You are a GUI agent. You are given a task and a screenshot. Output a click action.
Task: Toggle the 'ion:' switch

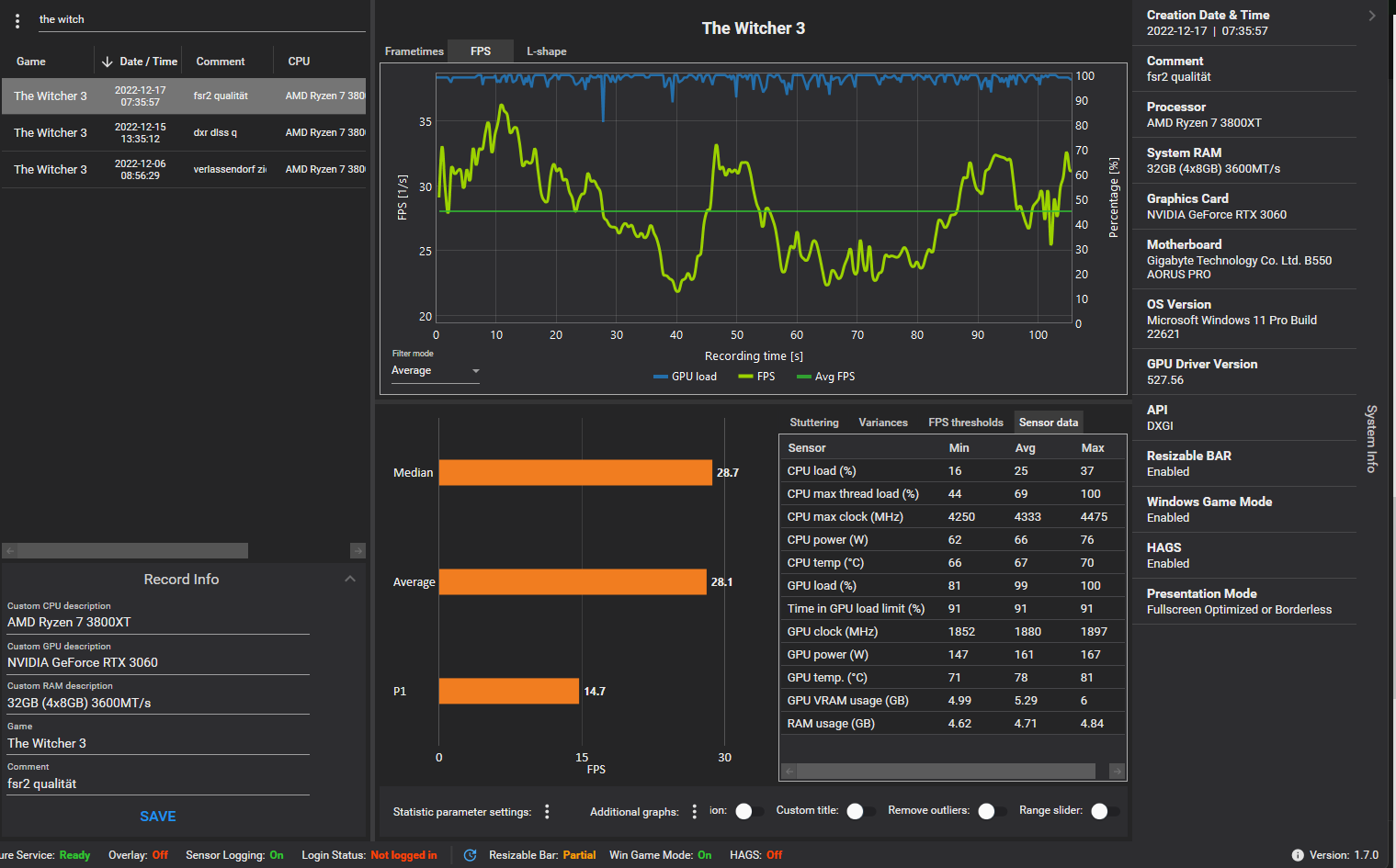pyautogui.click(x=750, y=811)
